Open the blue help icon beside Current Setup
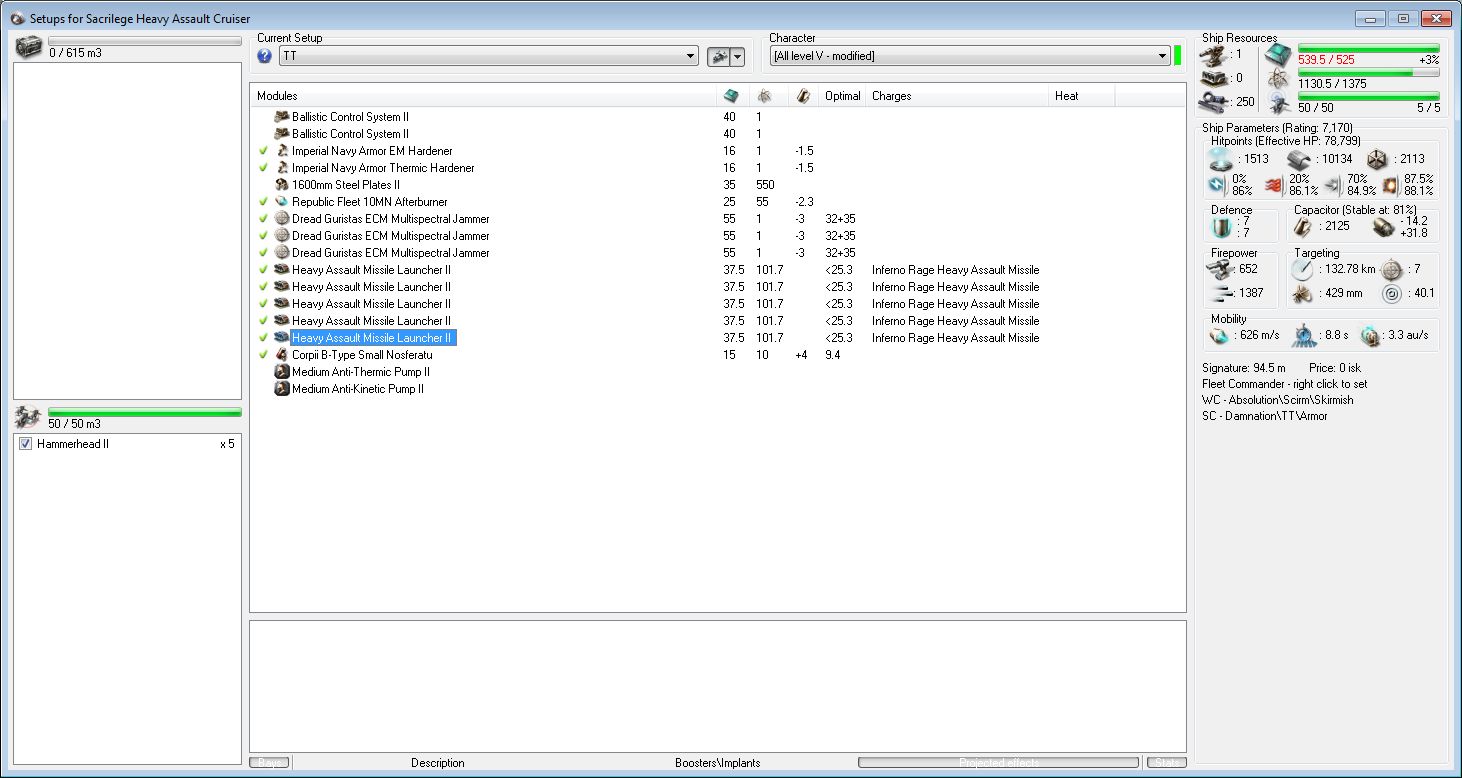Viewport: 1462px width, 778px height. 265,56
